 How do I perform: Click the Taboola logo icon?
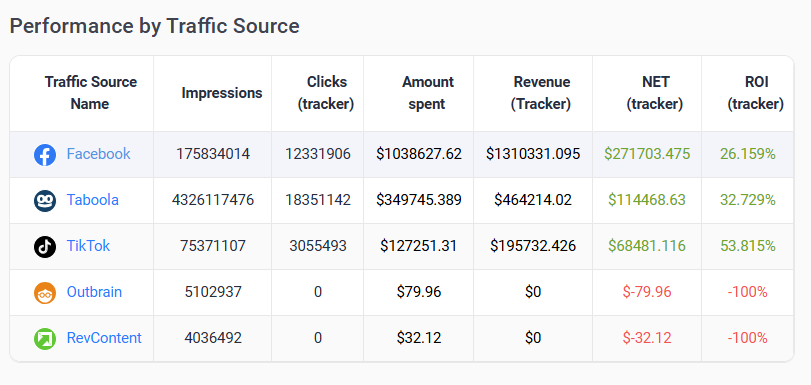45,201
